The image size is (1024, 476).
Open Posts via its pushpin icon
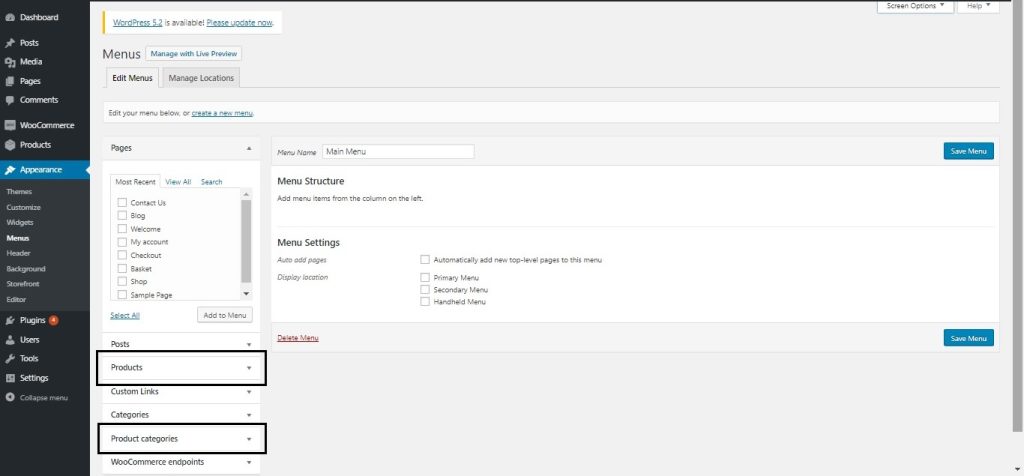[10, 43]
